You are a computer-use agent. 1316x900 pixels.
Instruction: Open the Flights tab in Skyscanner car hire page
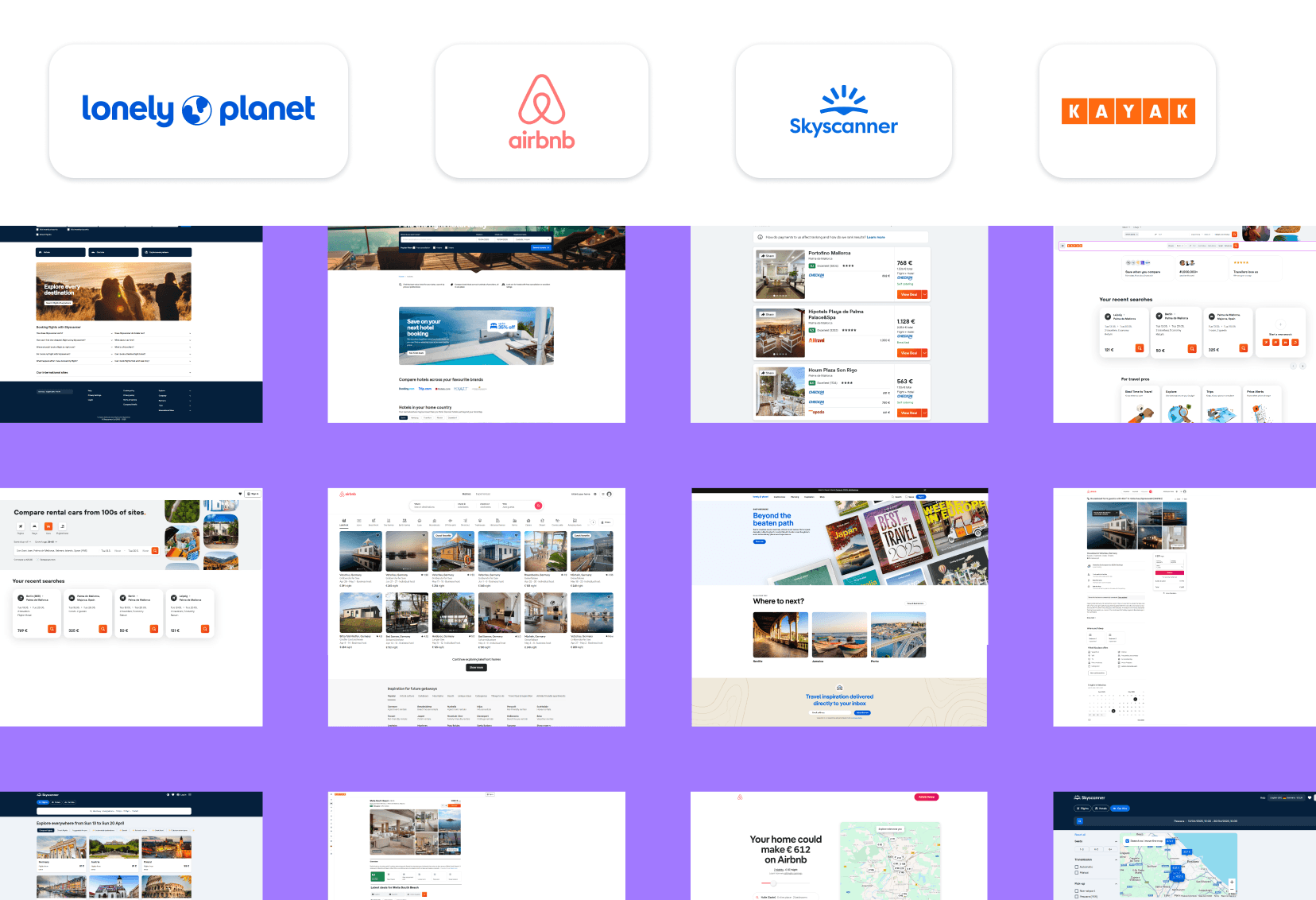coord(1082,808)
